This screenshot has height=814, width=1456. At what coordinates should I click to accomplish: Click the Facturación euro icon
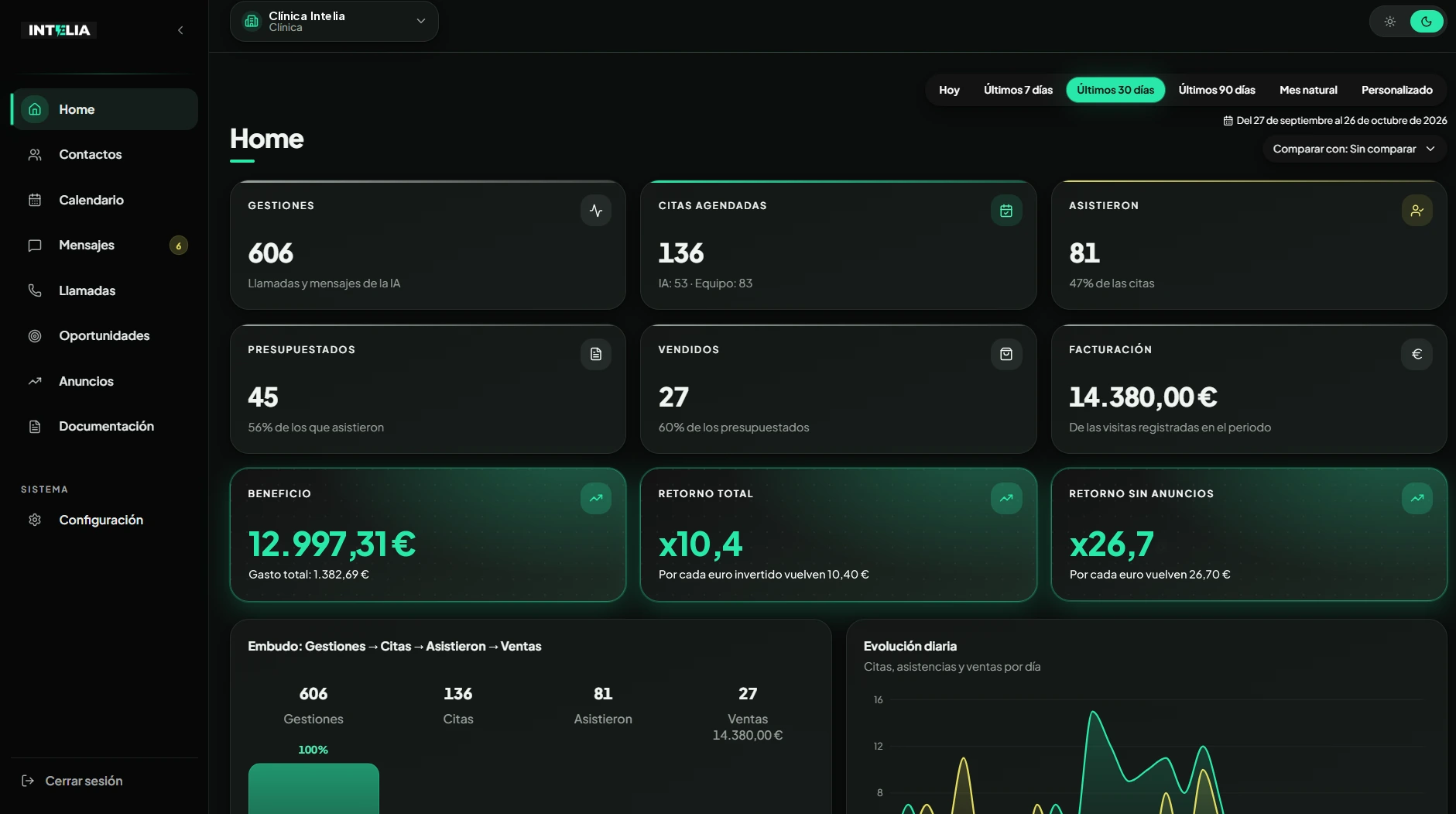[x=1417, y=355]
